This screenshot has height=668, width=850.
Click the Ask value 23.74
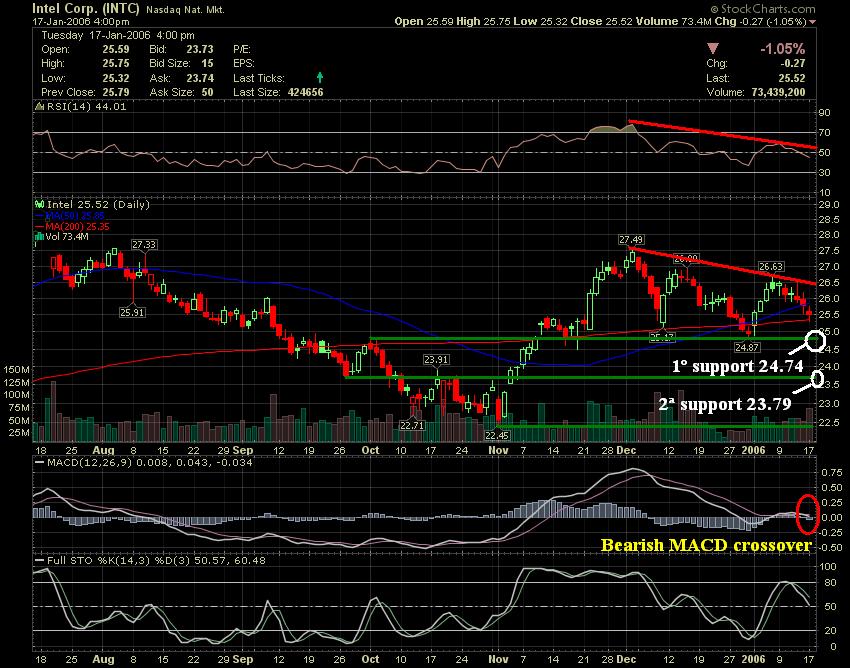(200, 78)
